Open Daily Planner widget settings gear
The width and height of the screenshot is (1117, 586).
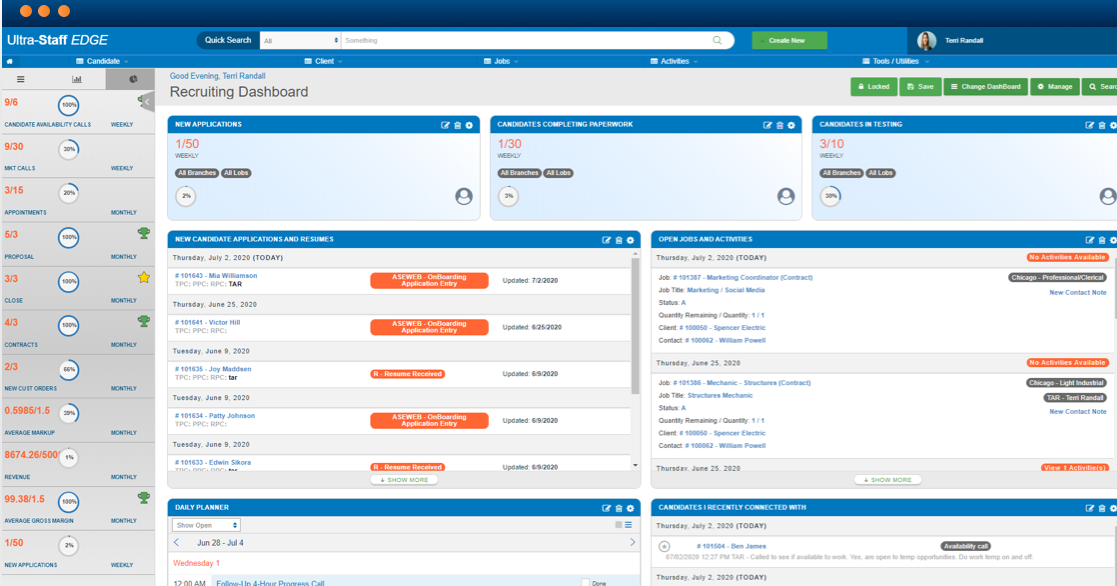630,508
